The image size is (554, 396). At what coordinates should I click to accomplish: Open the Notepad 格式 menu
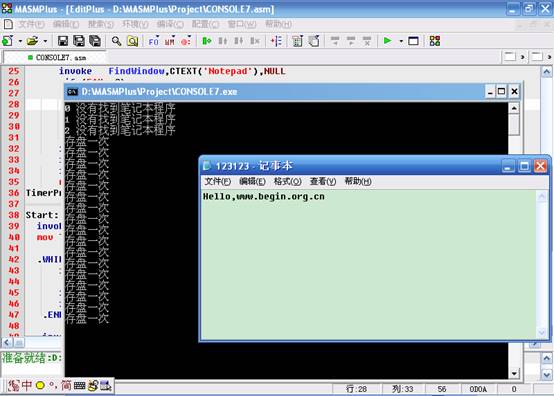click(x=288, y=182)
